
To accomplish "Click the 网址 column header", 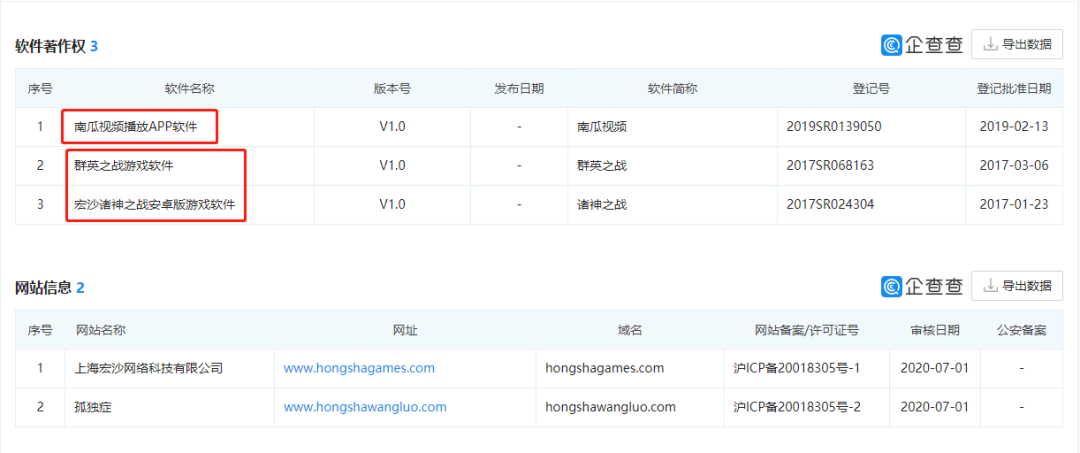I will tap(405, 330).
